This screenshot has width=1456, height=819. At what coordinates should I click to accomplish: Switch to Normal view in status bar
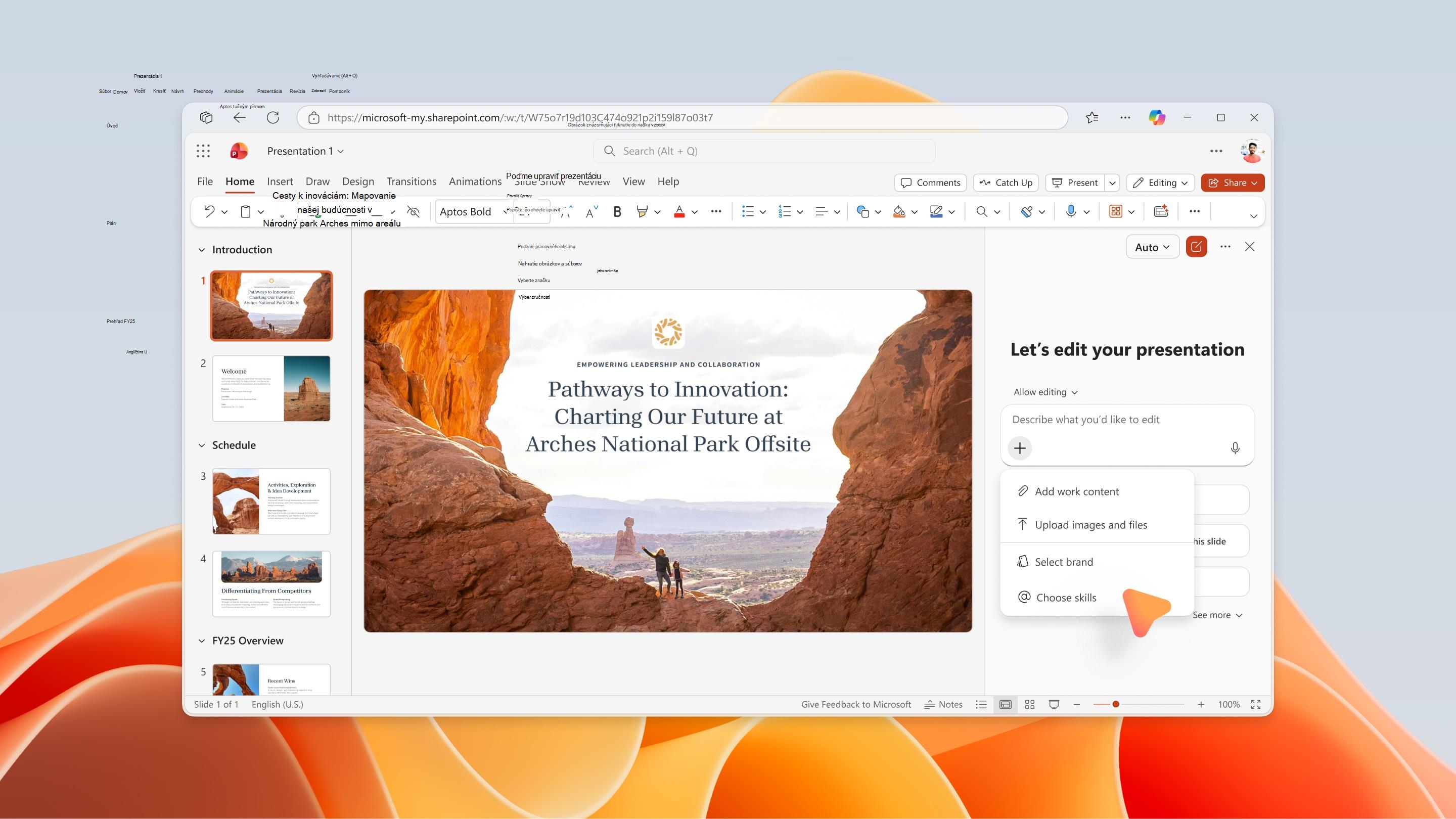point(1006,704)
